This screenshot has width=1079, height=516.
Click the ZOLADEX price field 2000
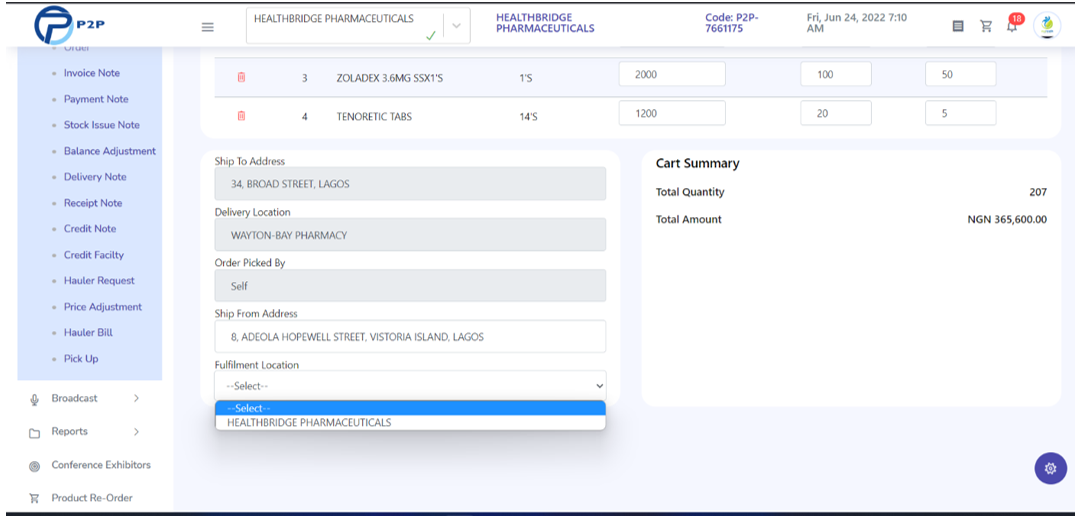[x=672, y=74]
